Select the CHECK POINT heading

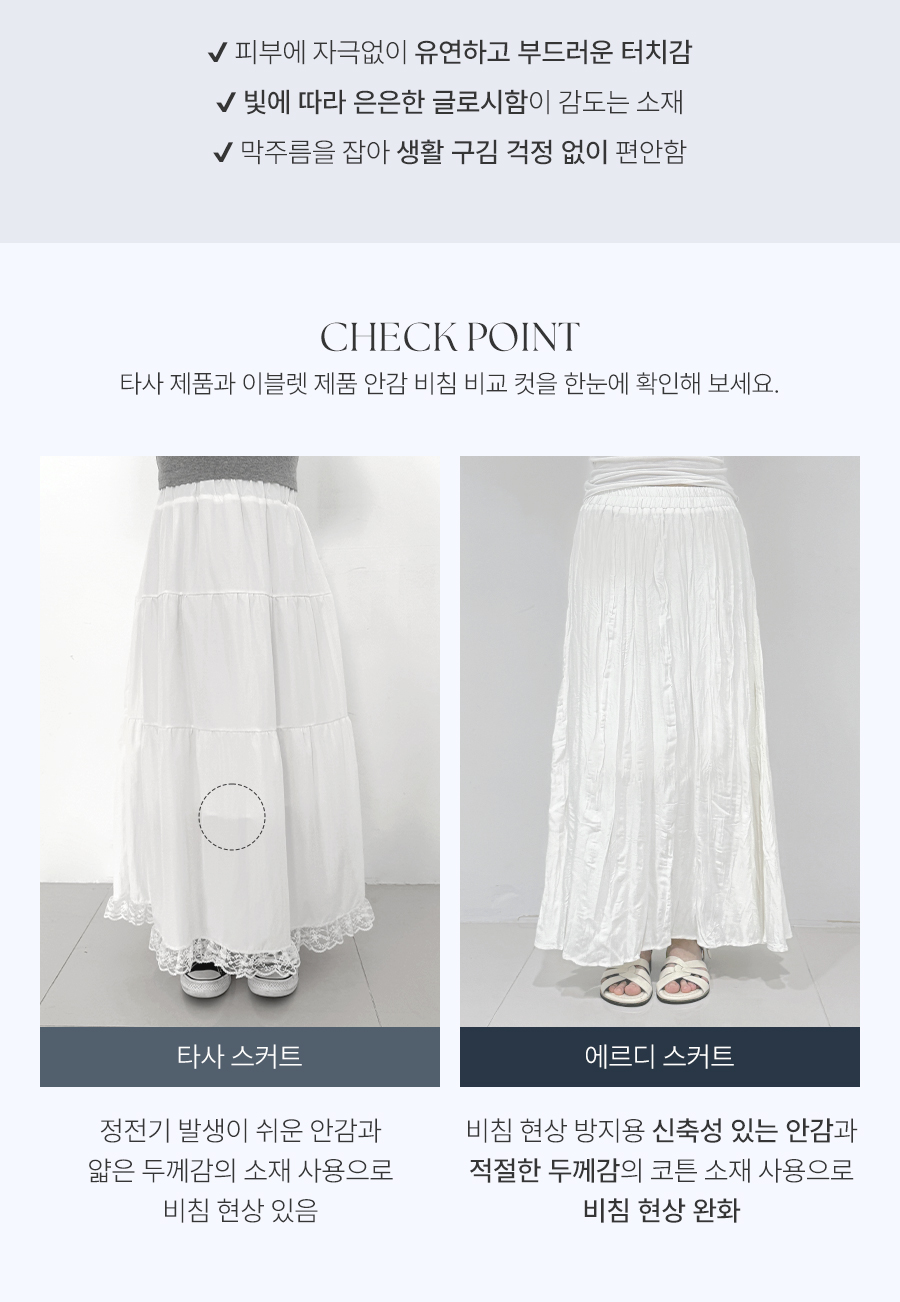[450, 337]
